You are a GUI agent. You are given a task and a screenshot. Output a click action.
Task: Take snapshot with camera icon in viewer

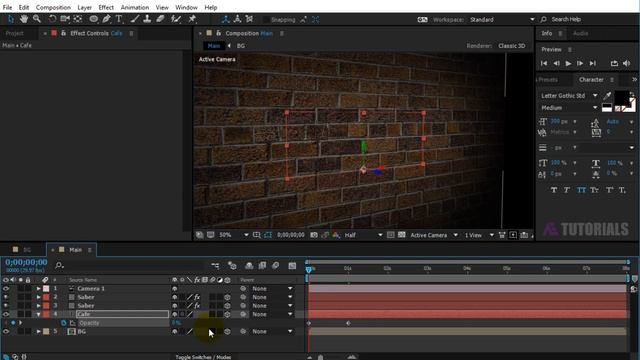click(x=313, y=235)
